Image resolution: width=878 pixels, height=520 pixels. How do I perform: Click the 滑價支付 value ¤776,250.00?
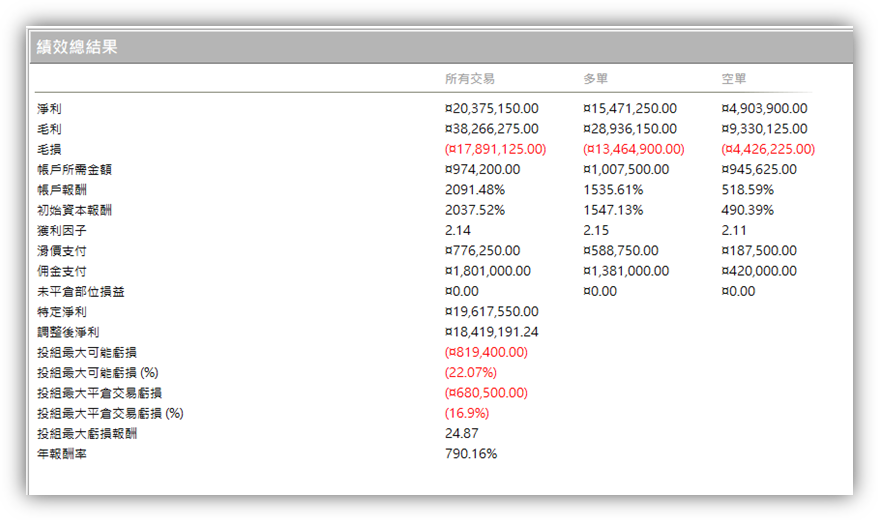pyautogui.click(x=483, y=251)
